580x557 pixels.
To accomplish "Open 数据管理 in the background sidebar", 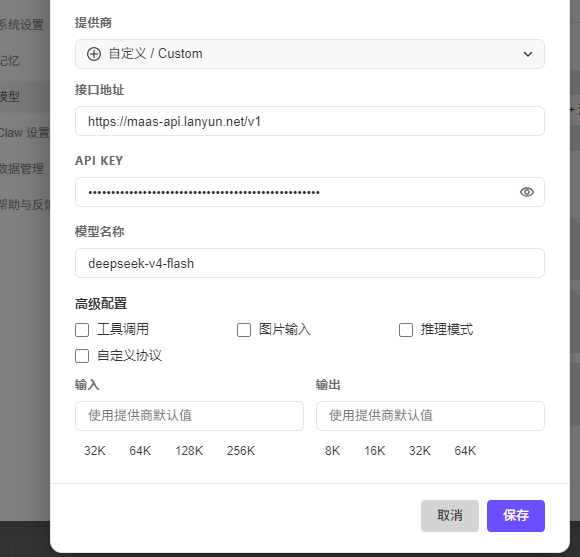I will (x=21, y=168).
